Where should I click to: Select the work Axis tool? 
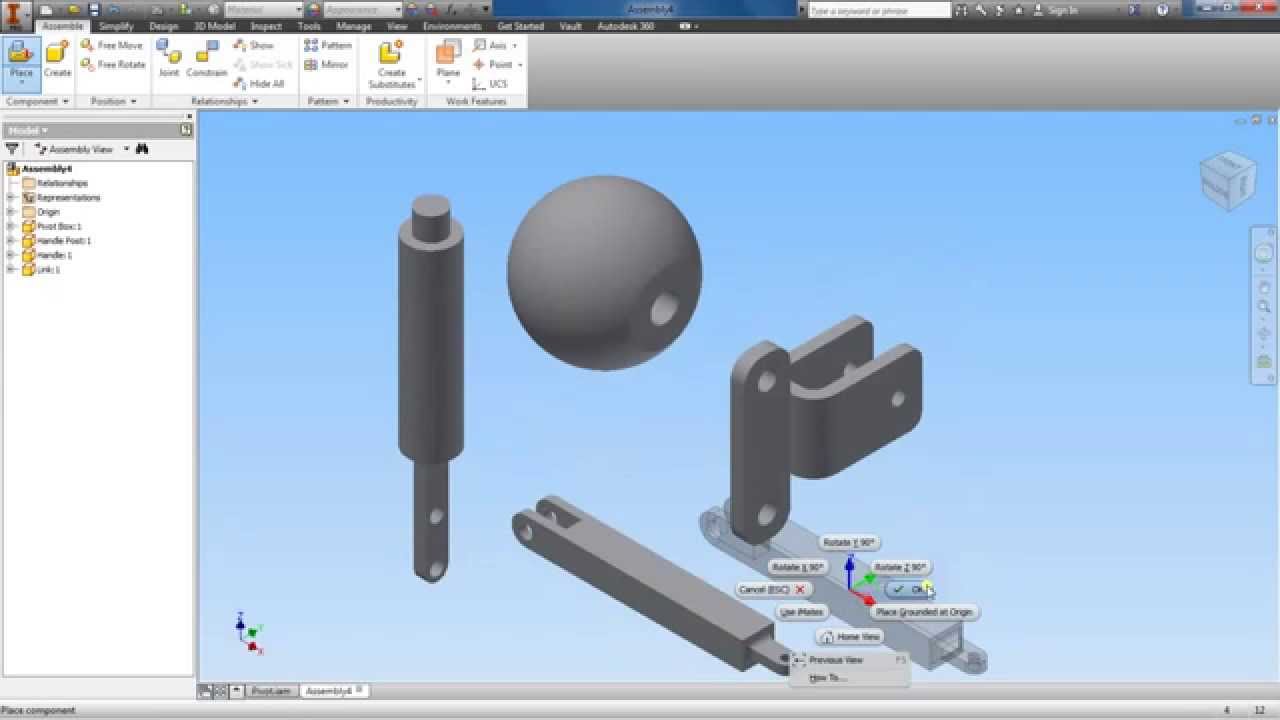click(x=494, y=45)
